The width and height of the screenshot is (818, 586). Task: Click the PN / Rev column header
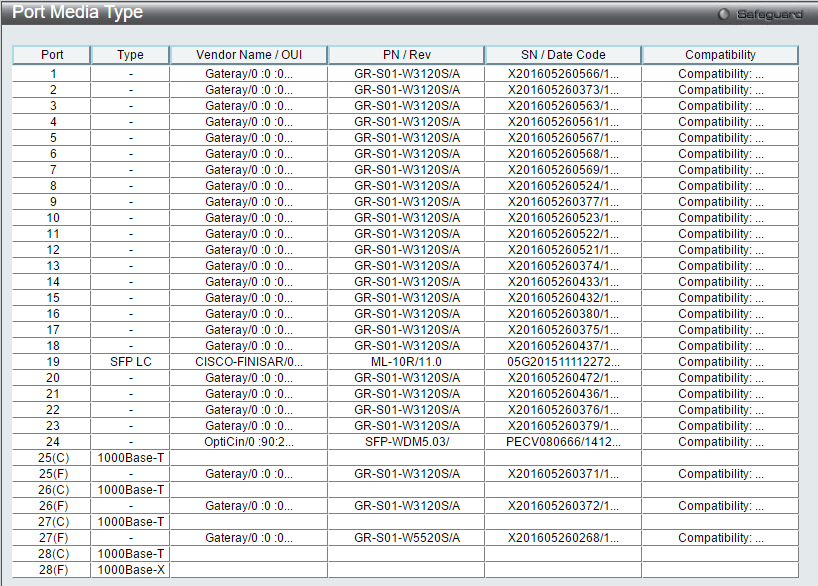tap(406, 55)
